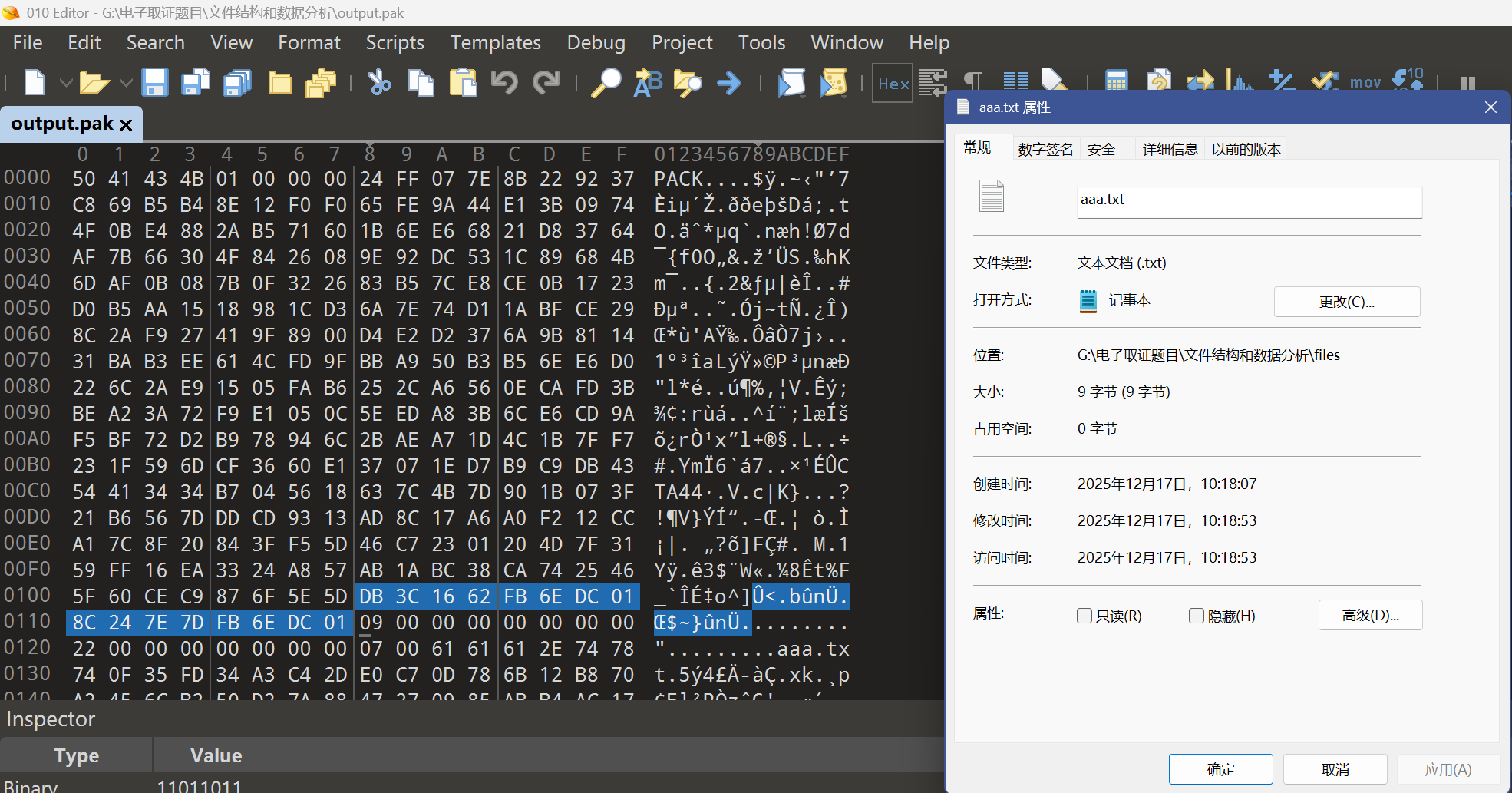Click the aaa.txt filename input field

1249,201
